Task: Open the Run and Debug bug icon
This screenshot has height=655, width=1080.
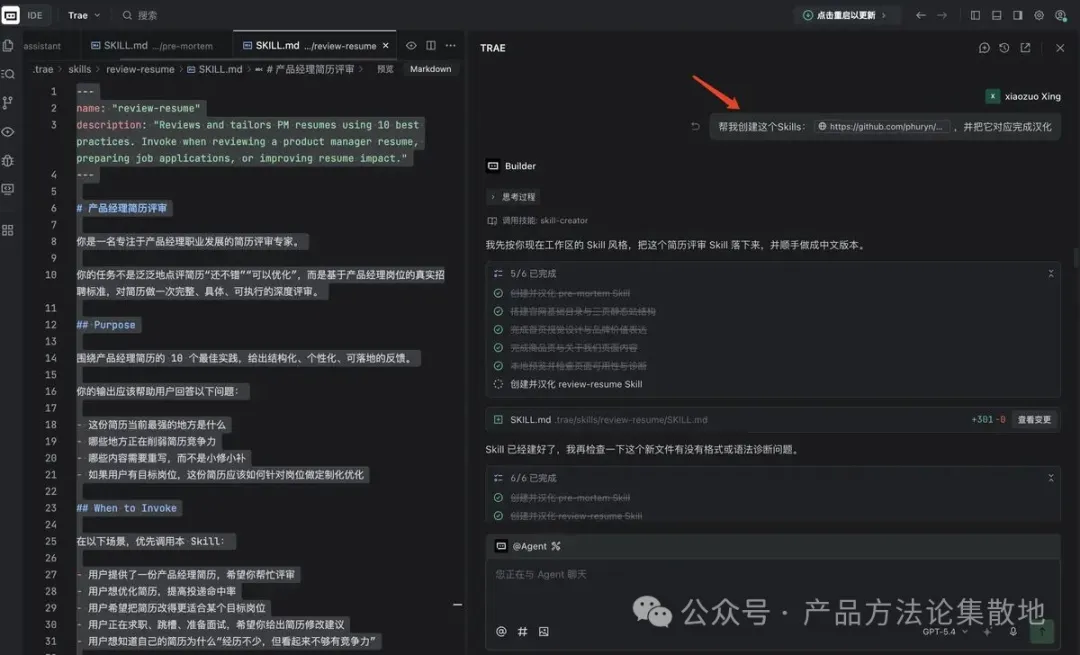Action: point(8,160)
